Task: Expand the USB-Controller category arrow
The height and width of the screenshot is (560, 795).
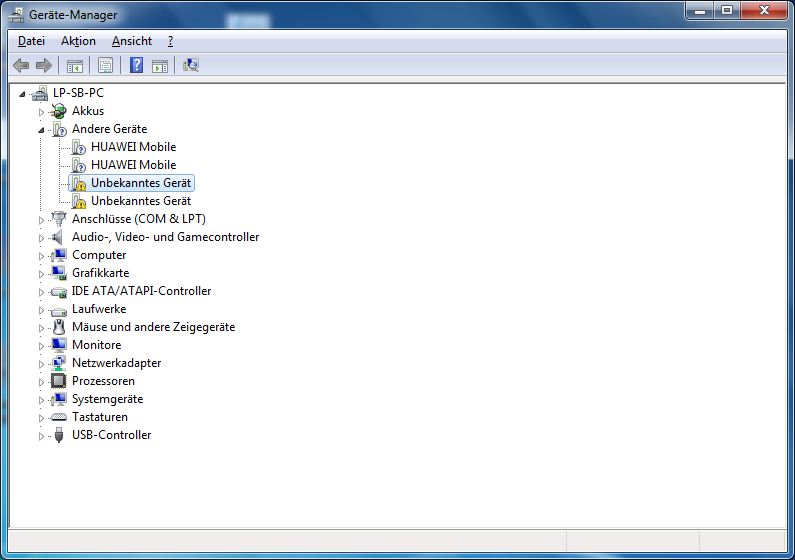Action: pos(41,436)
